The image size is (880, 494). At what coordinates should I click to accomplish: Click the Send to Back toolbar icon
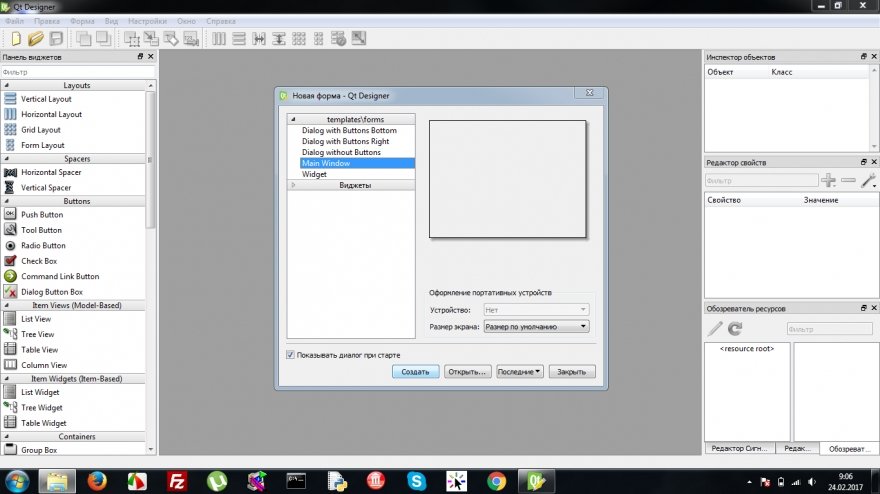click(x=84, y=39)
